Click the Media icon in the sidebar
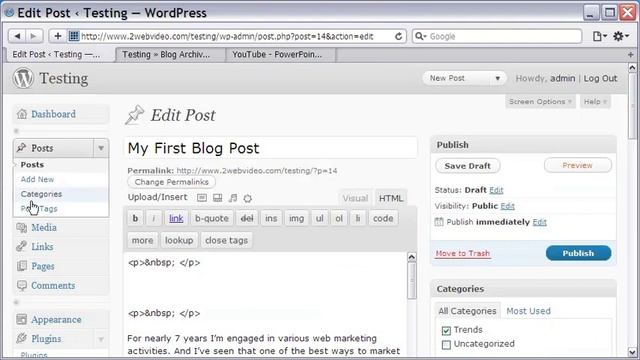Image resolution: width=640 pixels, height=360 pixels. [x=22, y=227]
